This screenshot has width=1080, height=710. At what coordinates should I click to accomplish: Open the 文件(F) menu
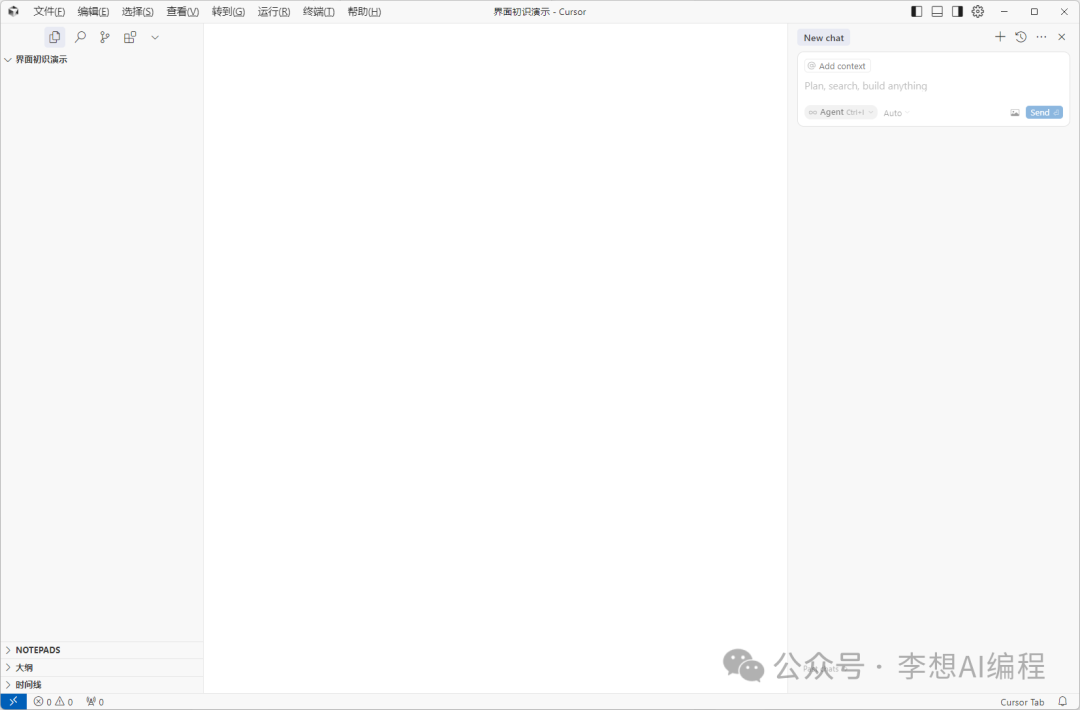49,12
